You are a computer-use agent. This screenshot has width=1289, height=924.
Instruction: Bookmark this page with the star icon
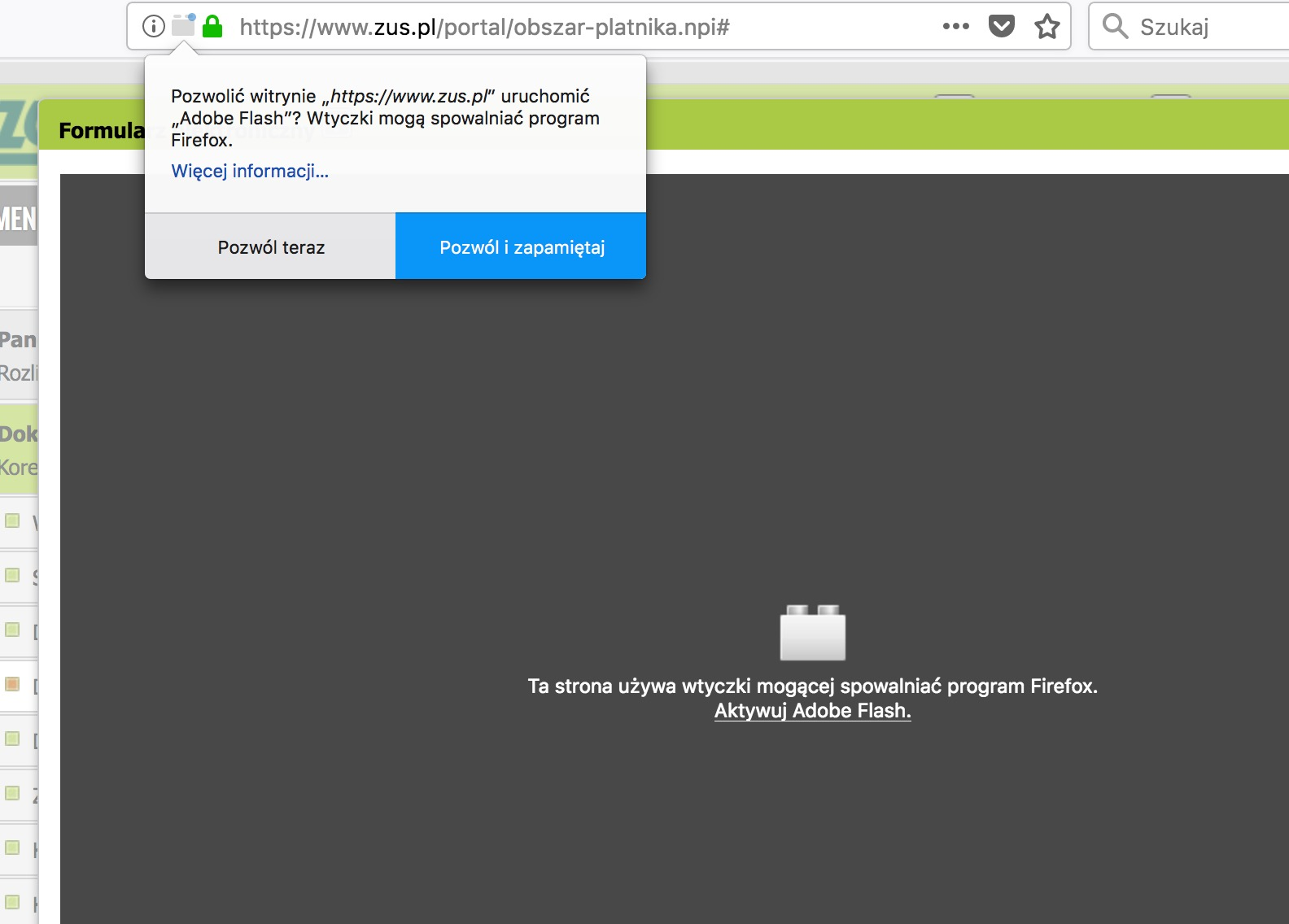pos(1047,27)
